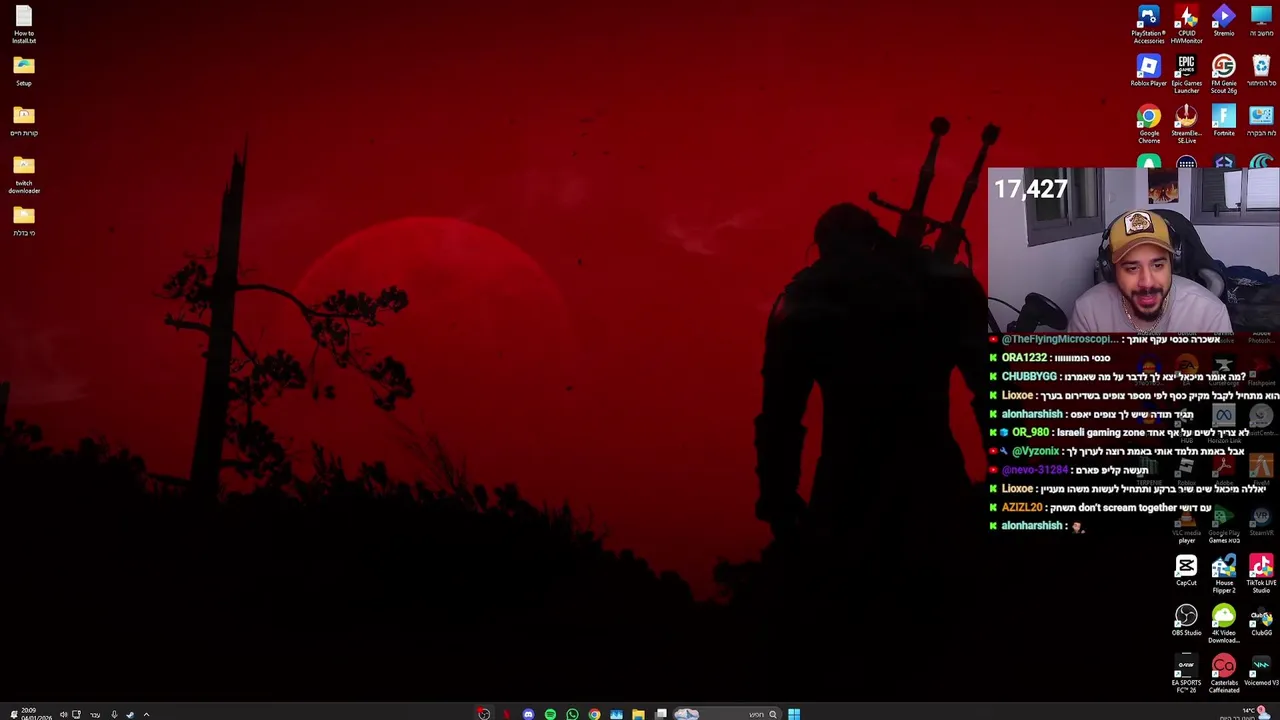1280x720 pixels.
Task: Launch Stremio from the desktop
Action: [x=1224, y=21]
